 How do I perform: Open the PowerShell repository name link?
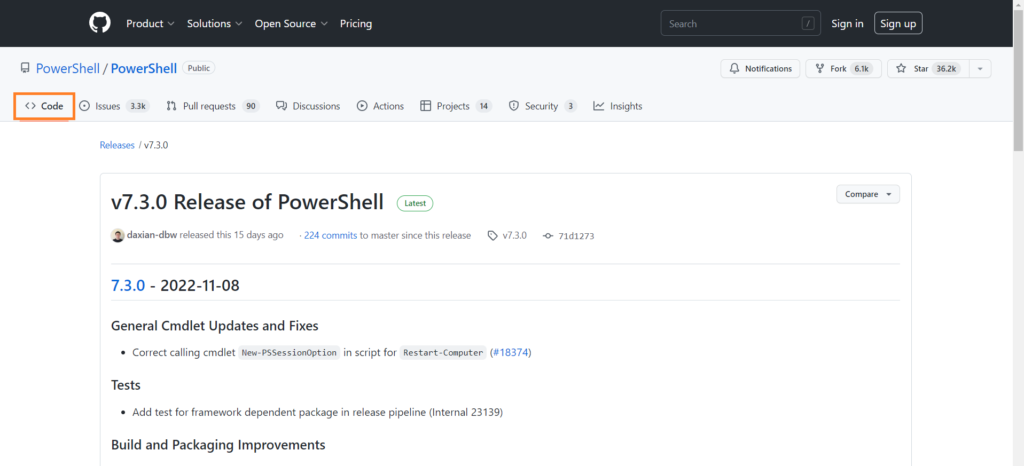click(144, 68)
